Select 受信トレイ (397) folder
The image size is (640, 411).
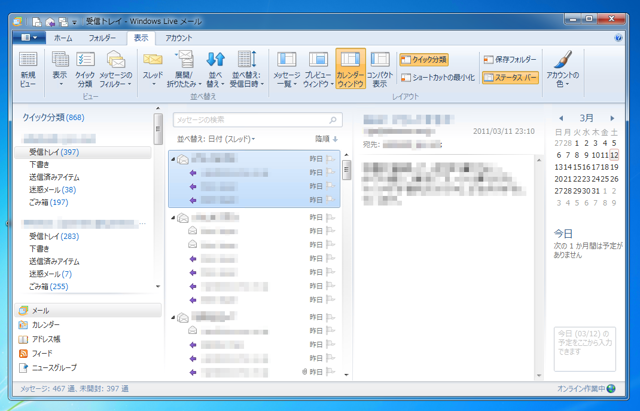(x=83, y=152)
